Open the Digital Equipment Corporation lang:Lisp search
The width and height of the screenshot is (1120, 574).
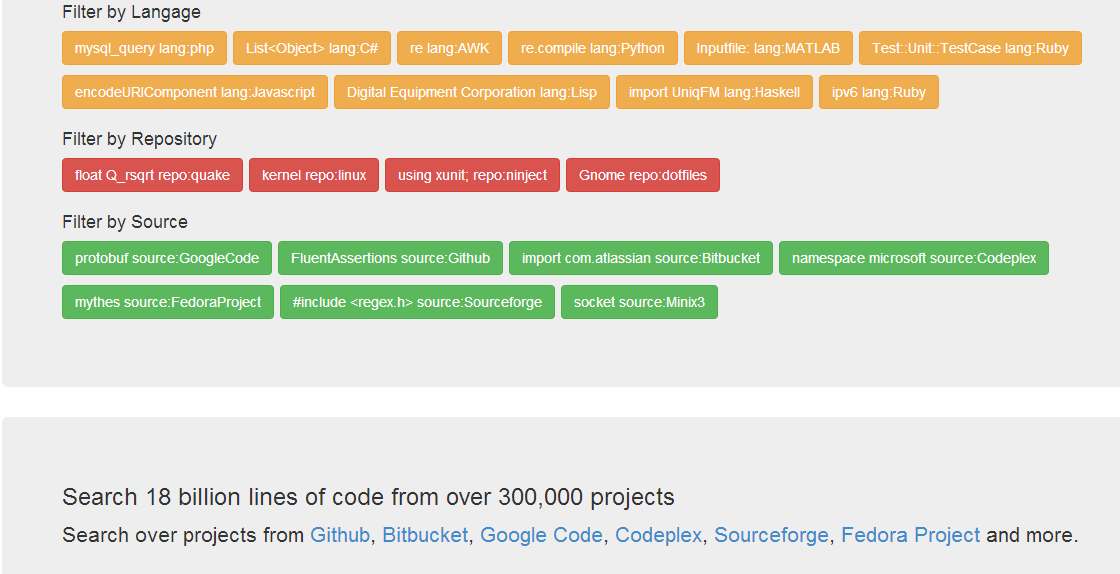click(472, 92)
